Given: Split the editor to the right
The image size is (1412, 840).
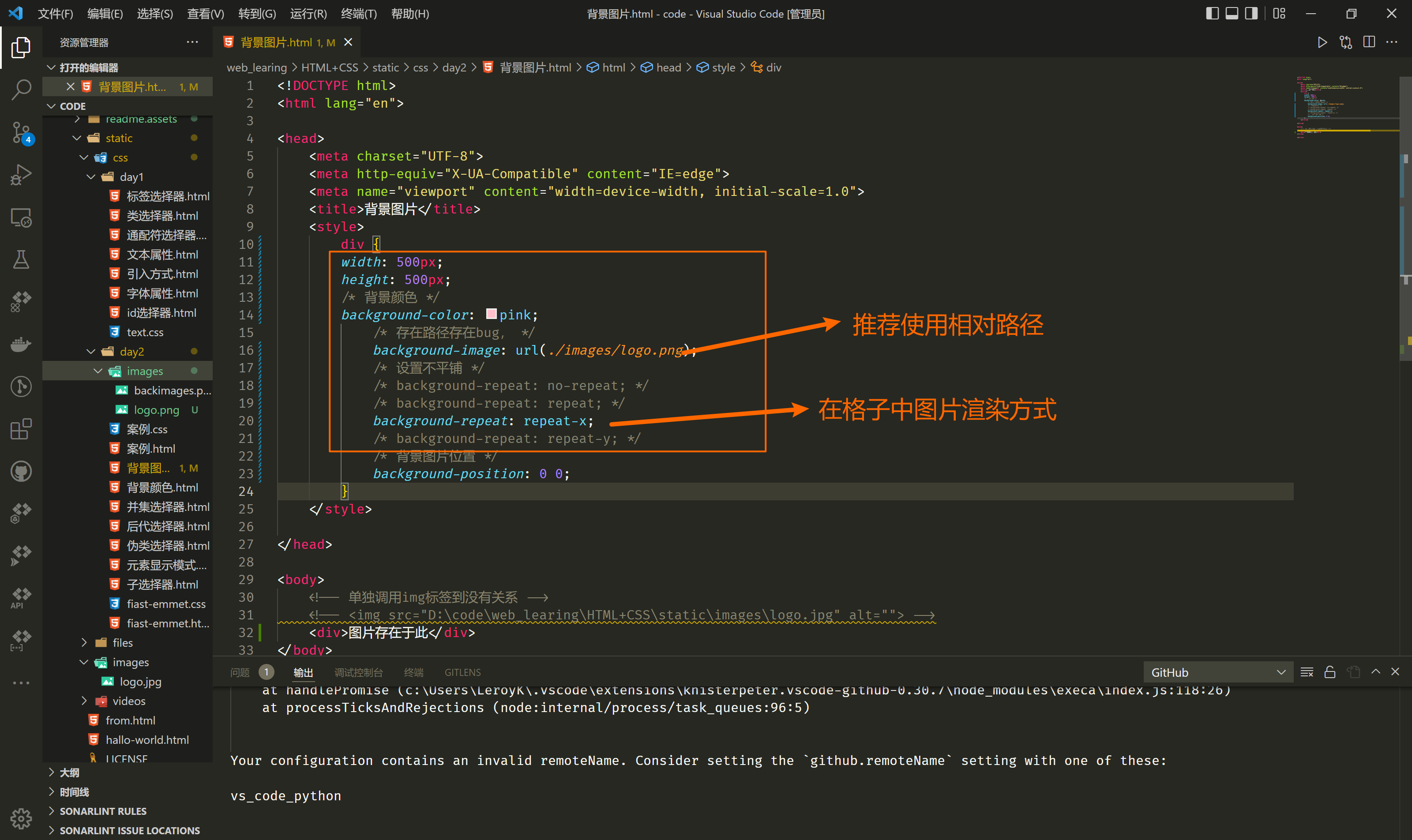Looking at the screenshot, I should [1369, 42].
